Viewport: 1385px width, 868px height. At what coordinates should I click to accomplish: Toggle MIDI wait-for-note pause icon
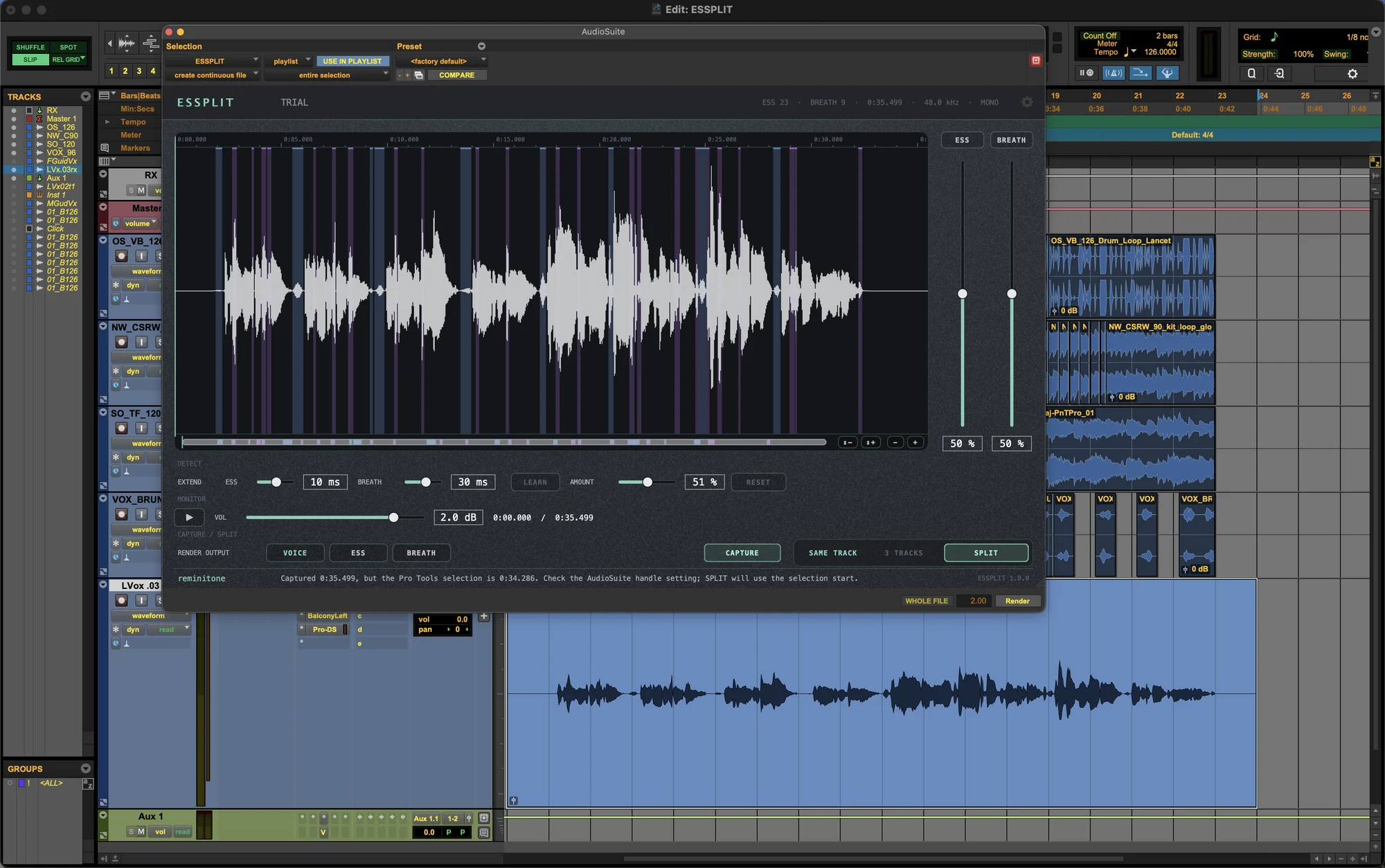[x=1085, y=73]
